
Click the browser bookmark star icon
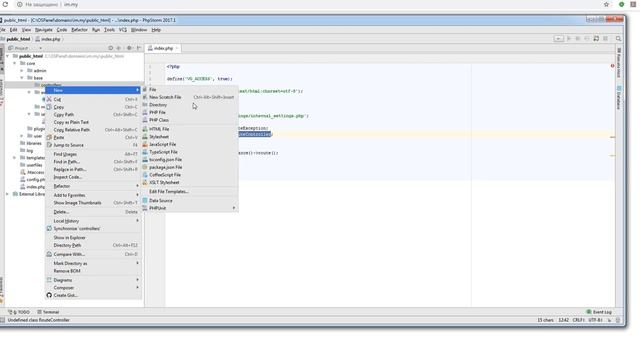click(606, 4)
